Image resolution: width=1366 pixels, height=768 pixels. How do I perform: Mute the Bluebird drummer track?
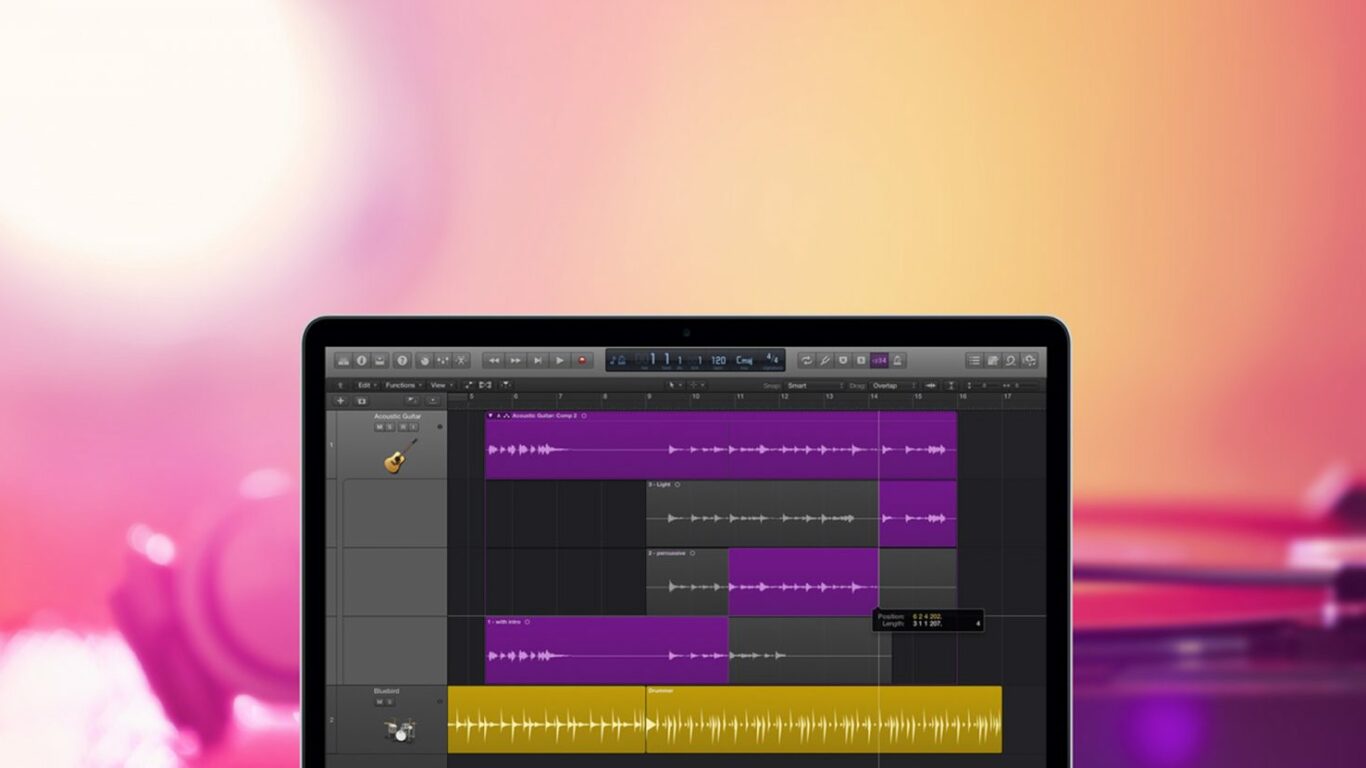tap(380, 702)
